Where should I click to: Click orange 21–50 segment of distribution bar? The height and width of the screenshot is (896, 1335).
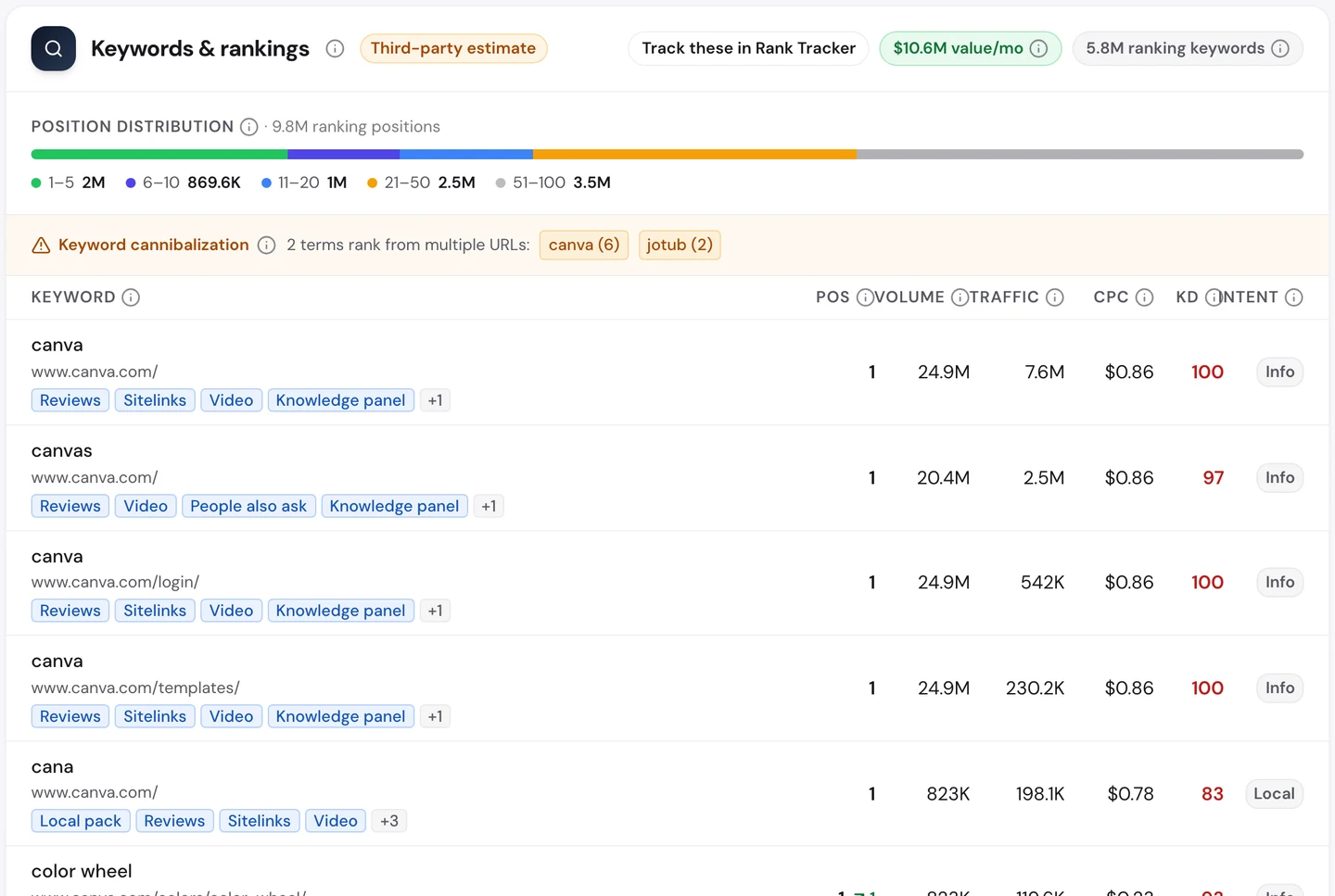[x=694, y=155]
